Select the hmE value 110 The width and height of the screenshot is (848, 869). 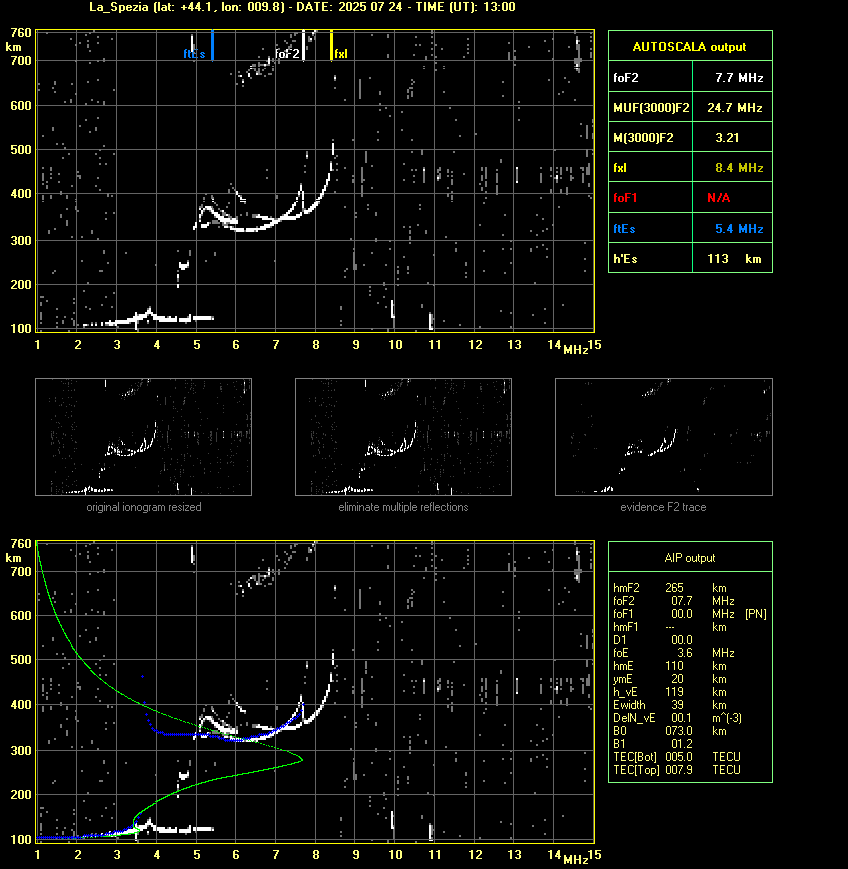[675, 666]
